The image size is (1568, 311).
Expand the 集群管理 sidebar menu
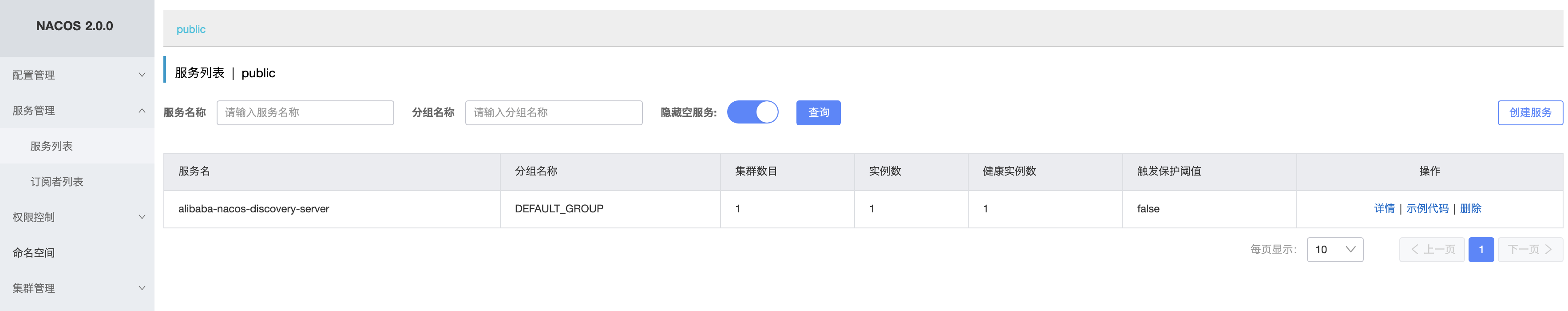click(77, 288)
